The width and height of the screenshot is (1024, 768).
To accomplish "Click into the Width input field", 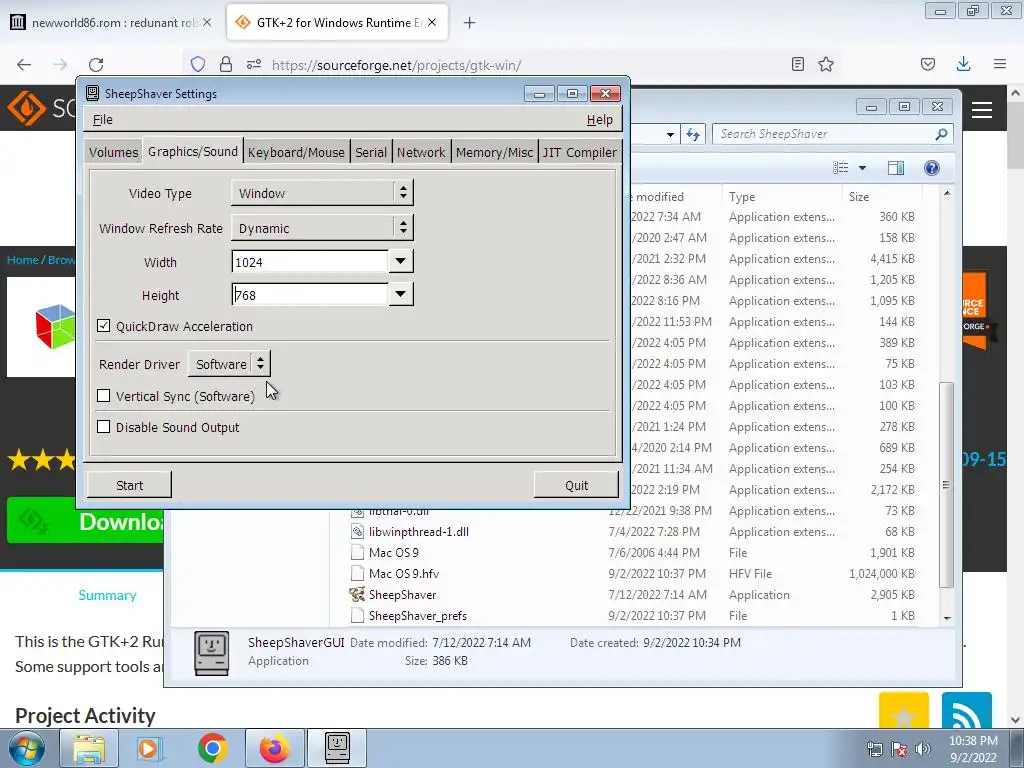I will (x=310, y=262).
